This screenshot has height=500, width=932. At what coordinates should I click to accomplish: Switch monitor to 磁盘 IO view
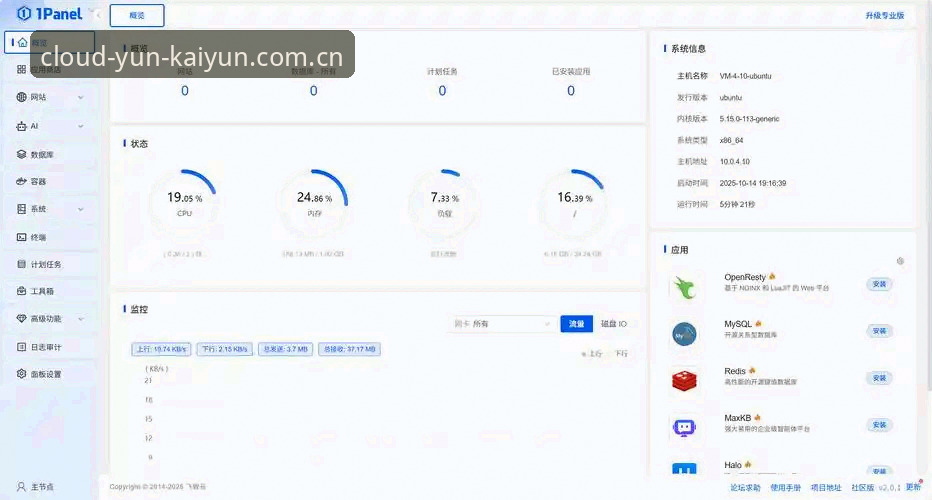click(613, 323)
